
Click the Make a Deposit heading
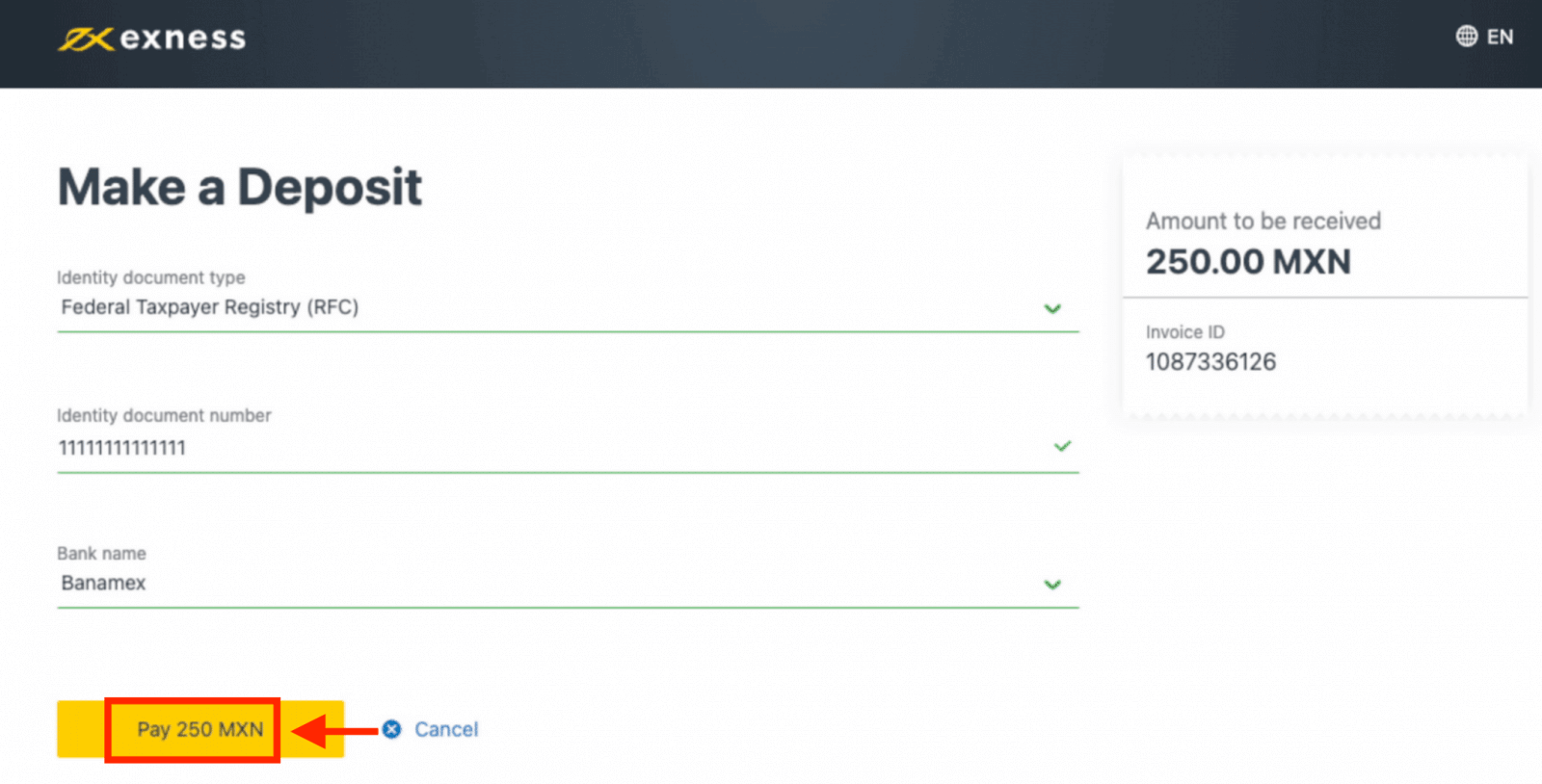[240, 187]
